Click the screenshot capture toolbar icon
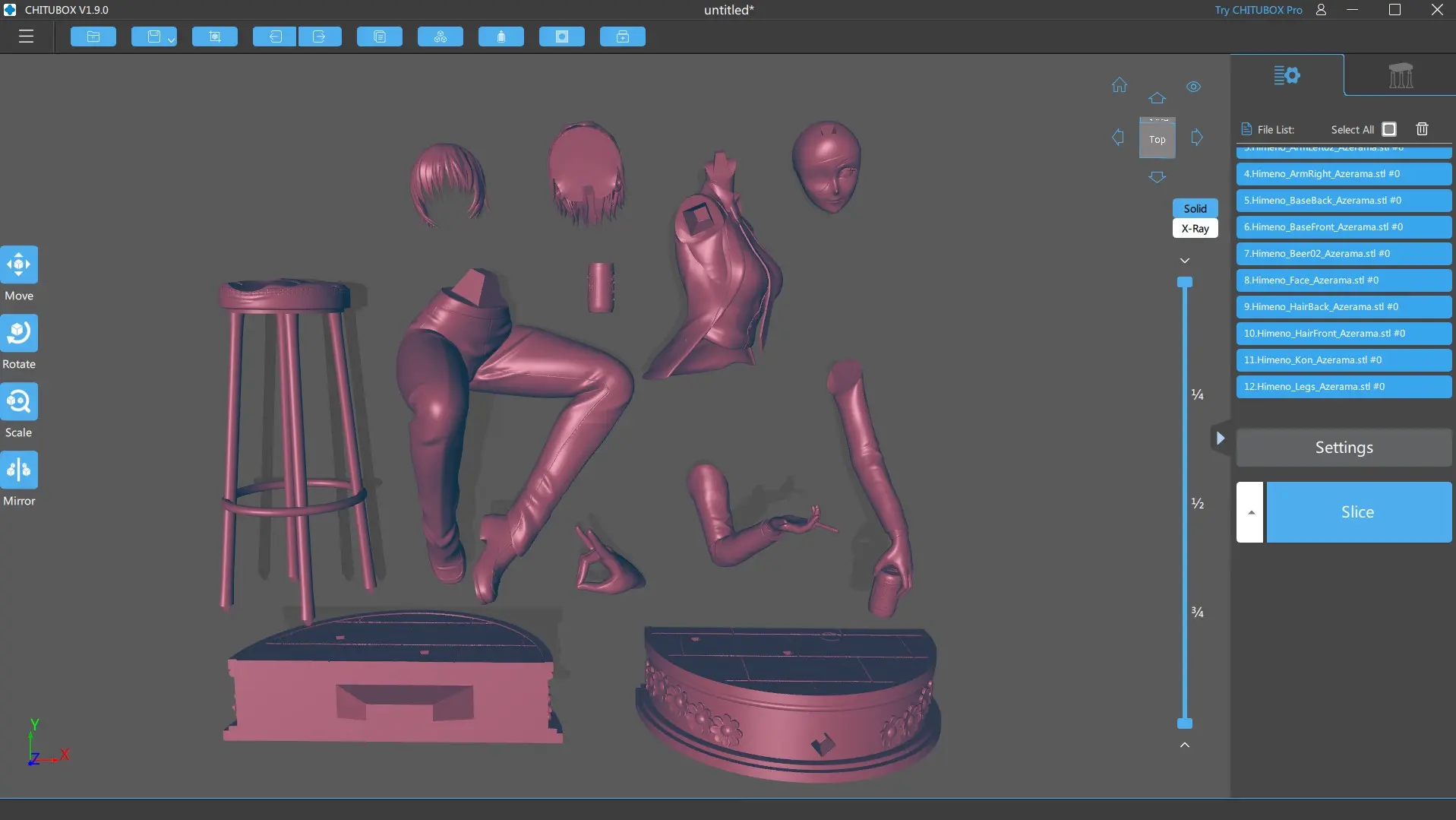This screenshot has width=1456, height=820. pos(215,36)
